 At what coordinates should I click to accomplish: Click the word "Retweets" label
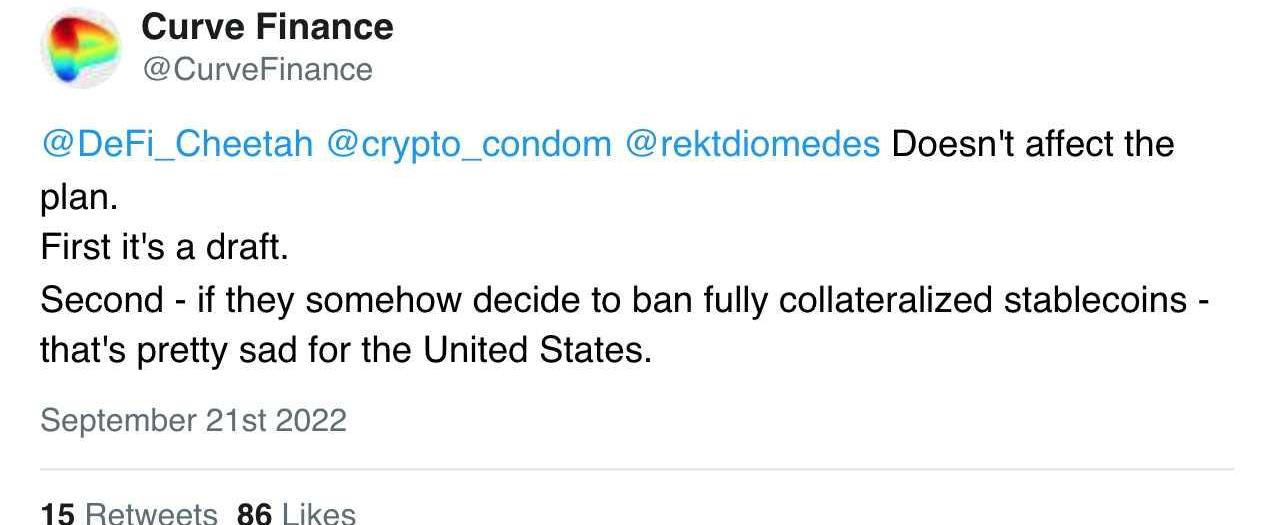(x=151, y=514)
